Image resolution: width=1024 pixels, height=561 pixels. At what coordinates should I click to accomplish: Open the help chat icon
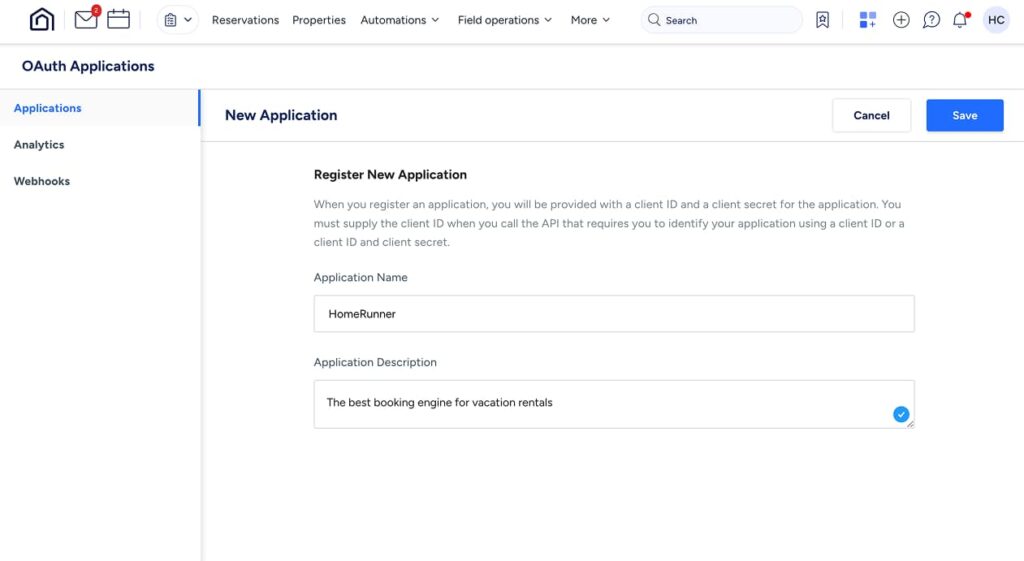[x=931, y=20]
